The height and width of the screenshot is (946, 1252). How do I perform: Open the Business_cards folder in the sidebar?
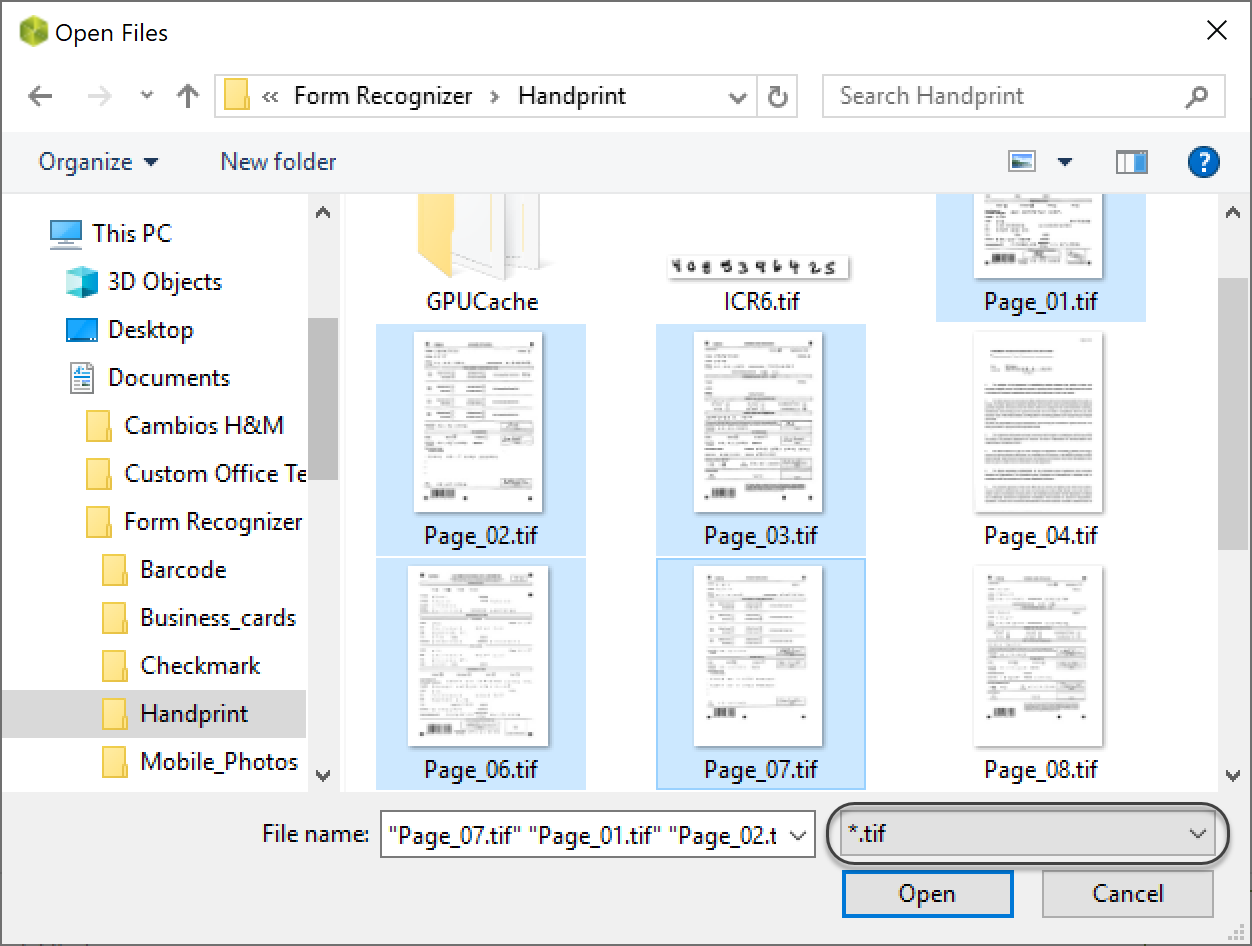click(x=218, y=618)
